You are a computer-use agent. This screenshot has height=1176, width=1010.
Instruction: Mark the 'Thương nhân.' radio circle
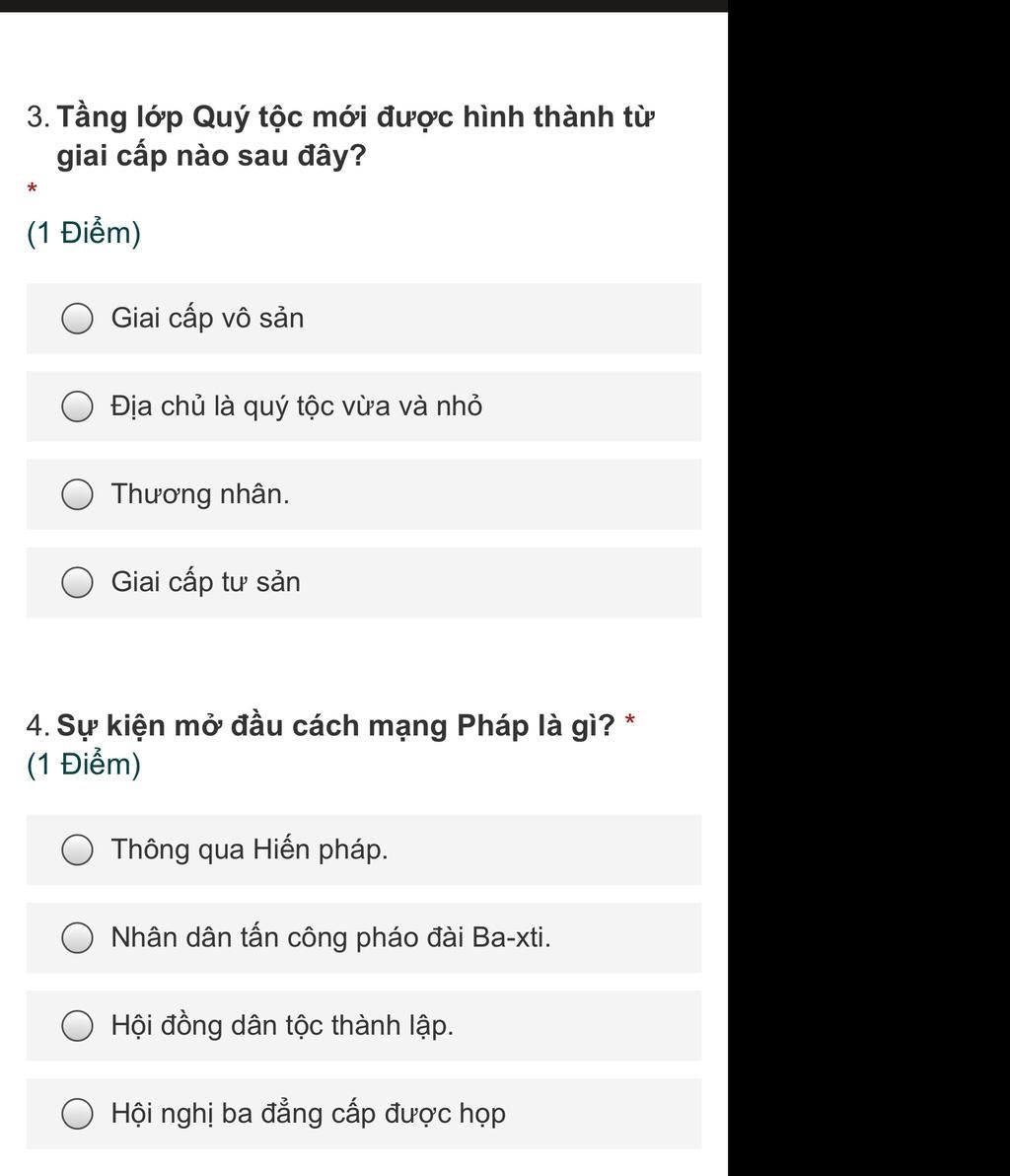77,494
